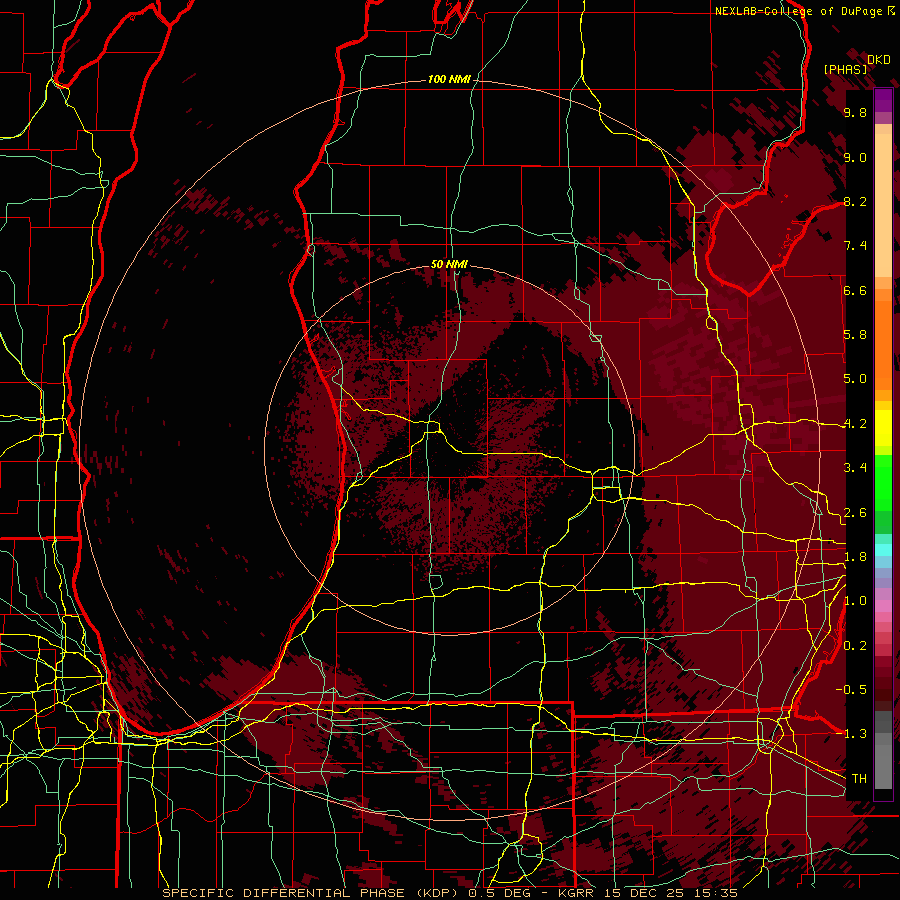Click the orange segment of the color bar

[x=883, y=344]
